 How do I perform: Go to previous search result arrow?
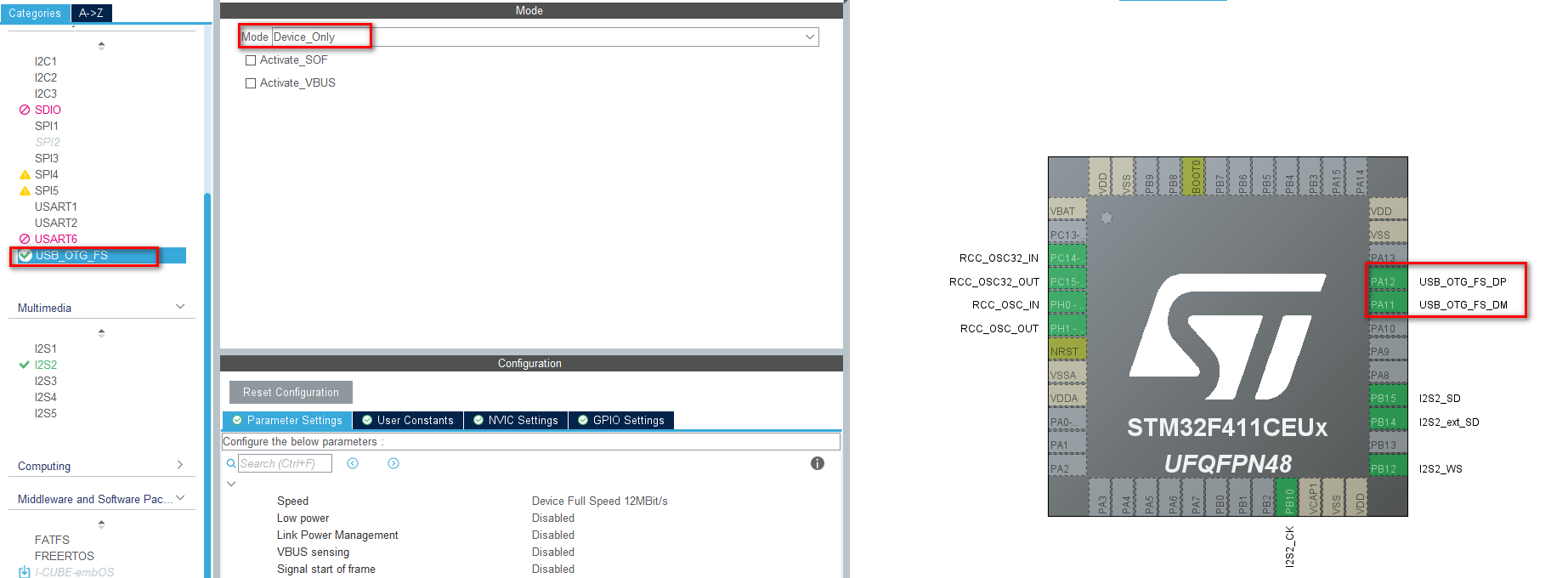click(x=353, y=463)
